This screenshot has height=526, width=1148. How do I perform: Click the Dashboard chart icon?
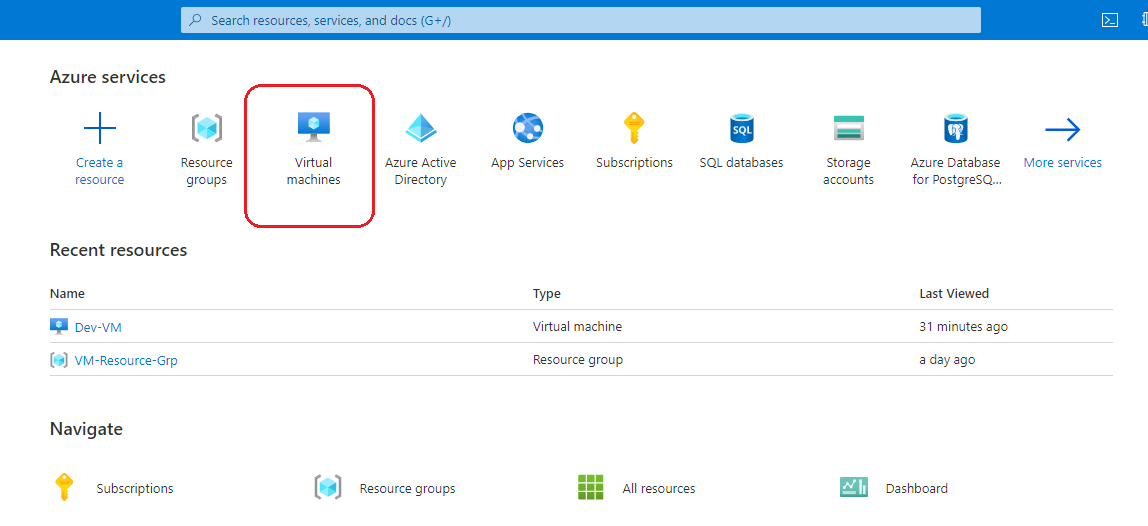pyautogui.click(x=854, y=487)
